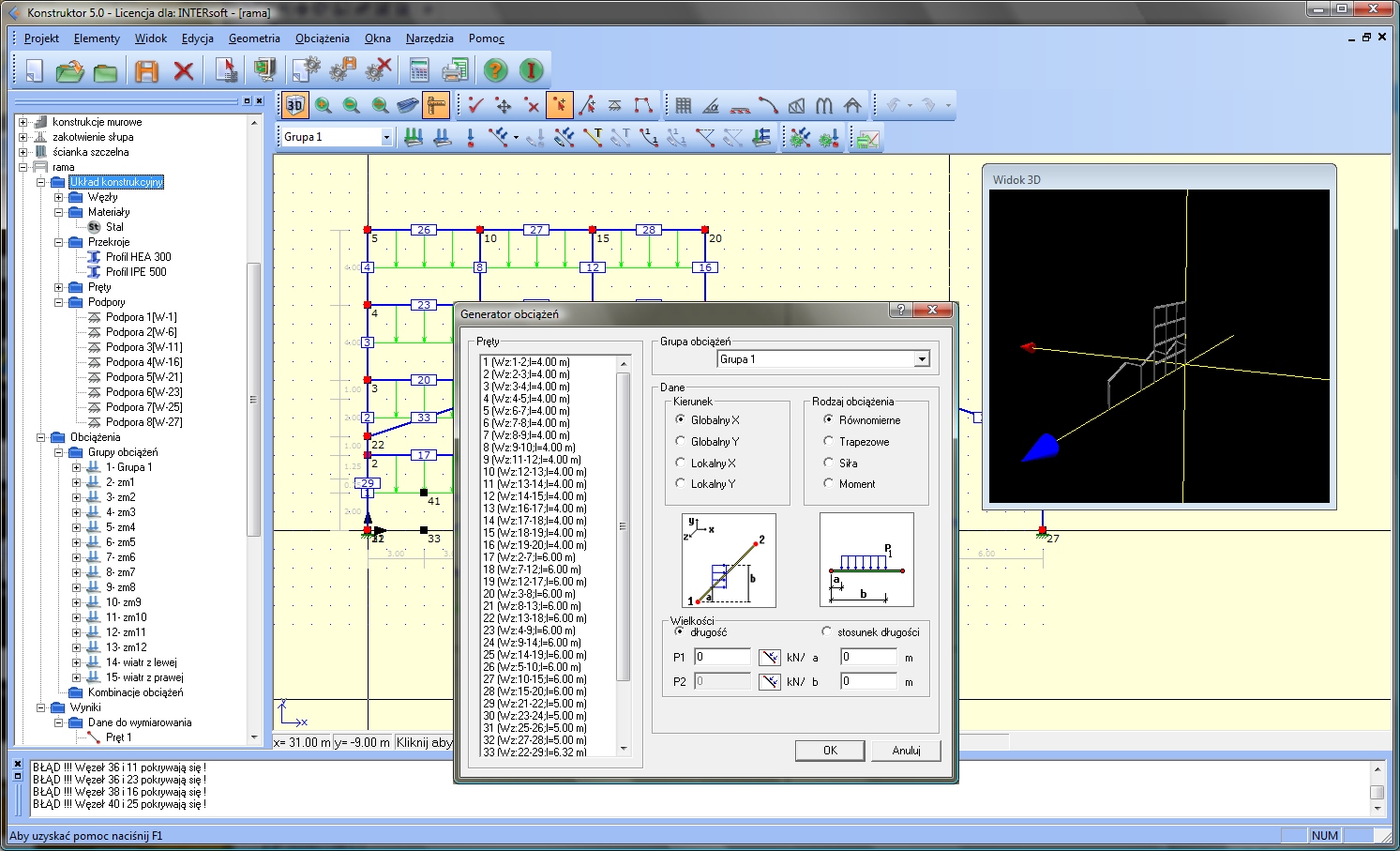Expand zakotwienie słupa tree node
Viewport: 1400px width, 851px height.
coord(23,137)
